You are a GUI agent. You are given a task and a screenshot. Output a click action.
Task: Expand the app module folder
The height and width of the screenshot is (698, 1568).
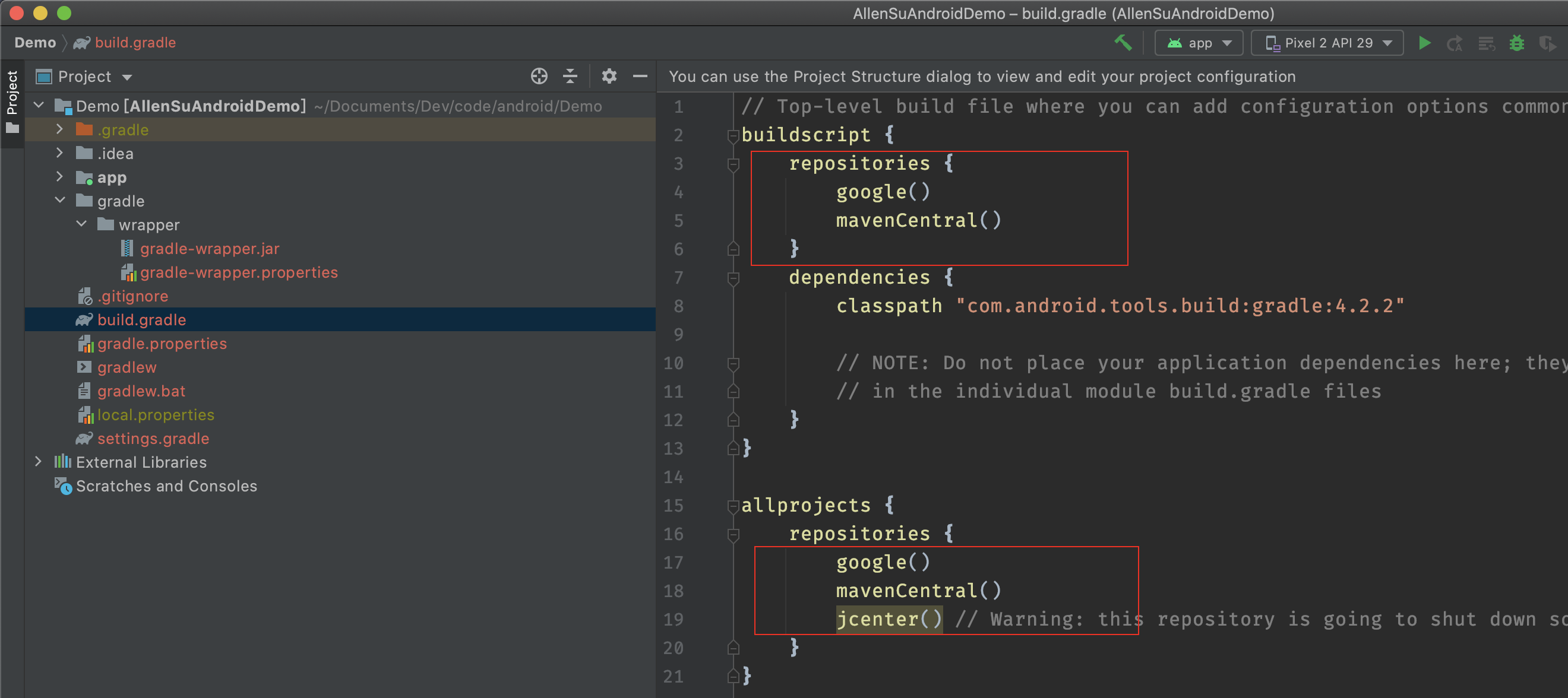[x=59, y=177]
